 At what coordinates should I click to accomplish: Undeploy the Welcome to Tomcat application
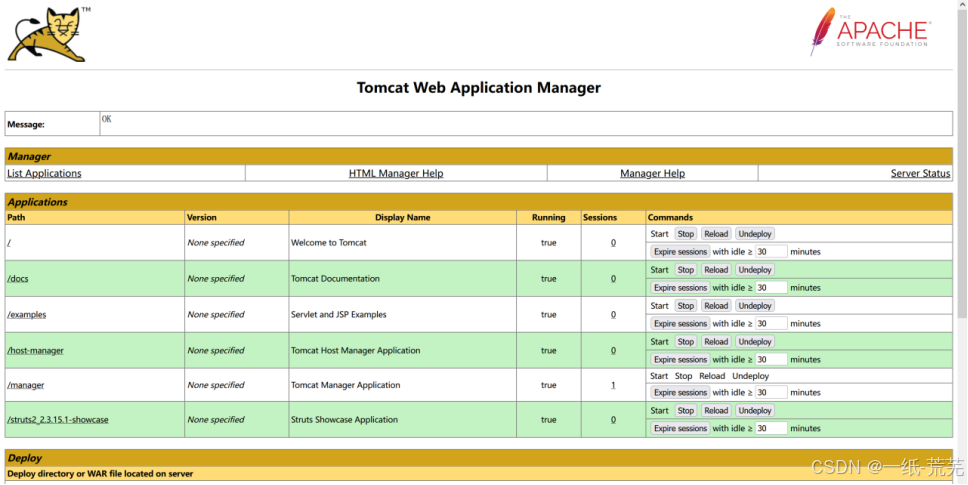[754, 234]
